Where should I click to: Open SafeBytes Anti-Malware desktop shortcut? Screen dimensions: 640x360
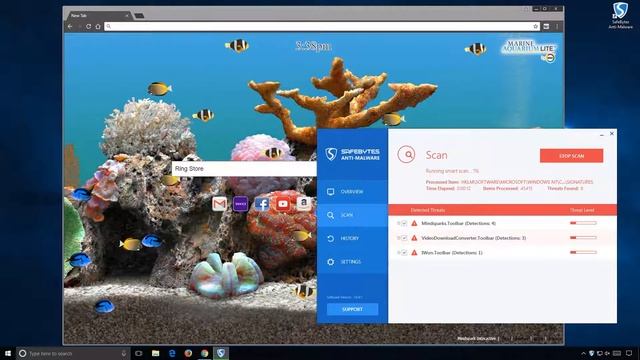(x=620, y=16)
